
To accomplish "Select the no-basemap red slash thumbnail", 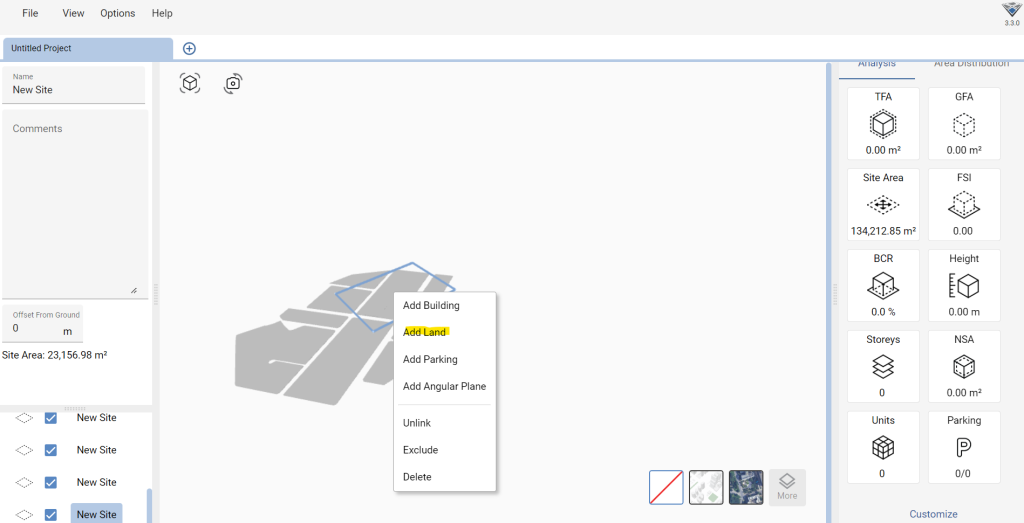I will tap(666, 487).
